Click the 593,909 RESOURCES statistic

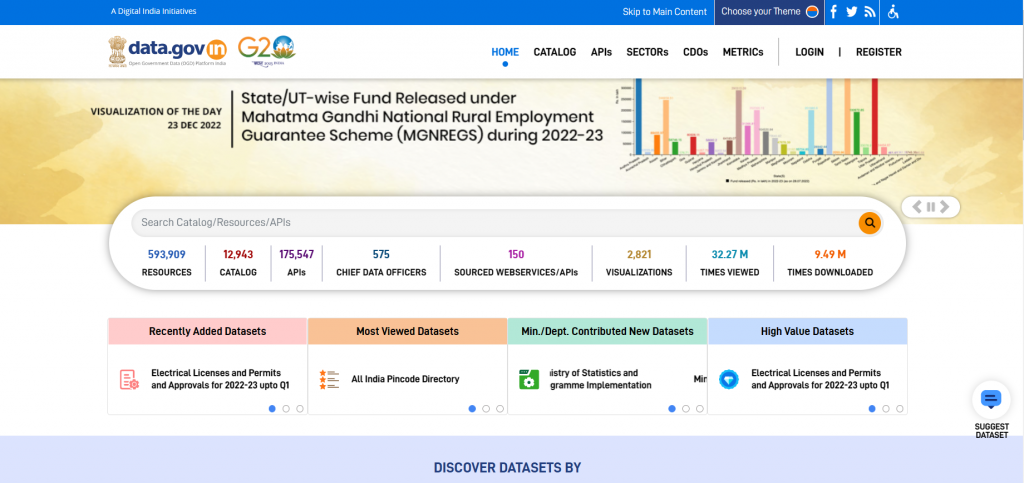(x=167, y=263)
